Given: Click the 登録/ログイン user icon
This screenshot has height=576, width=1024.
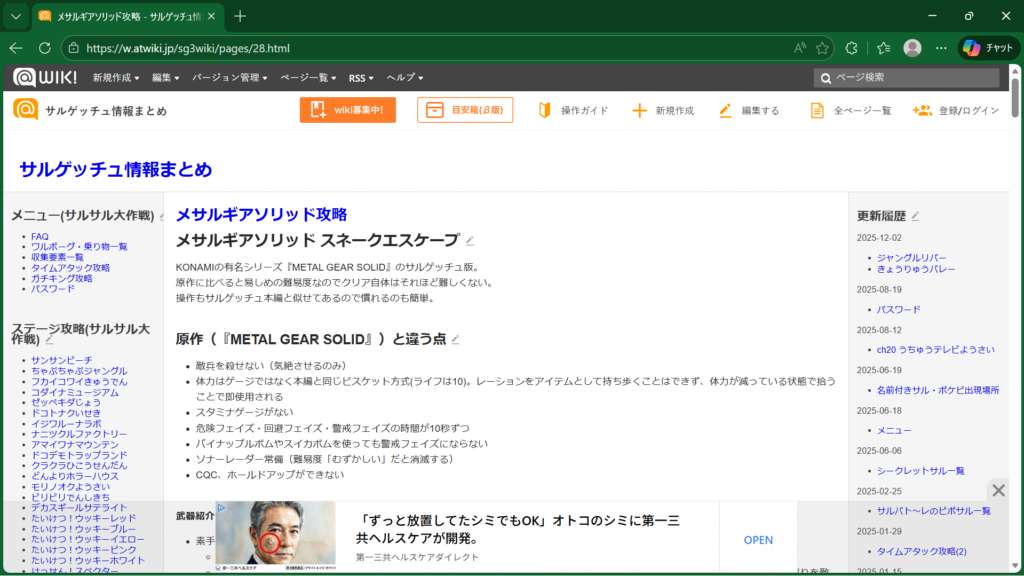Looking at the screenshot, I should 922,110.
